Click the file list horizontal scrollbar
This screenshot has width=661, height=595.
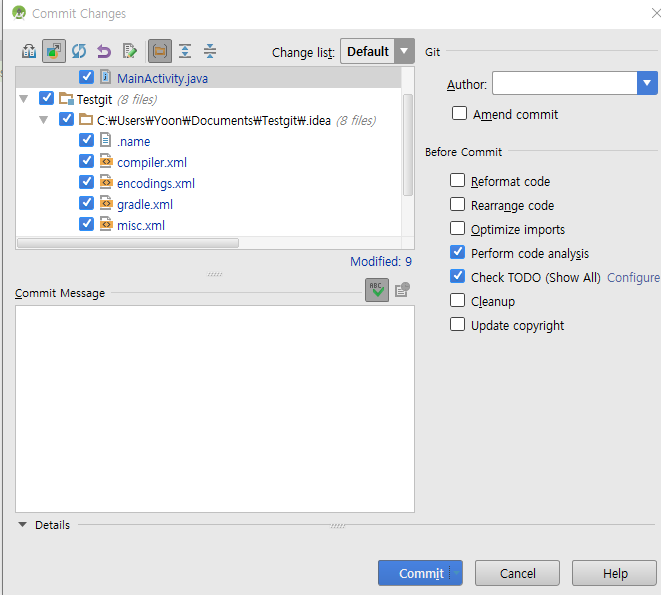pos(128,243)
